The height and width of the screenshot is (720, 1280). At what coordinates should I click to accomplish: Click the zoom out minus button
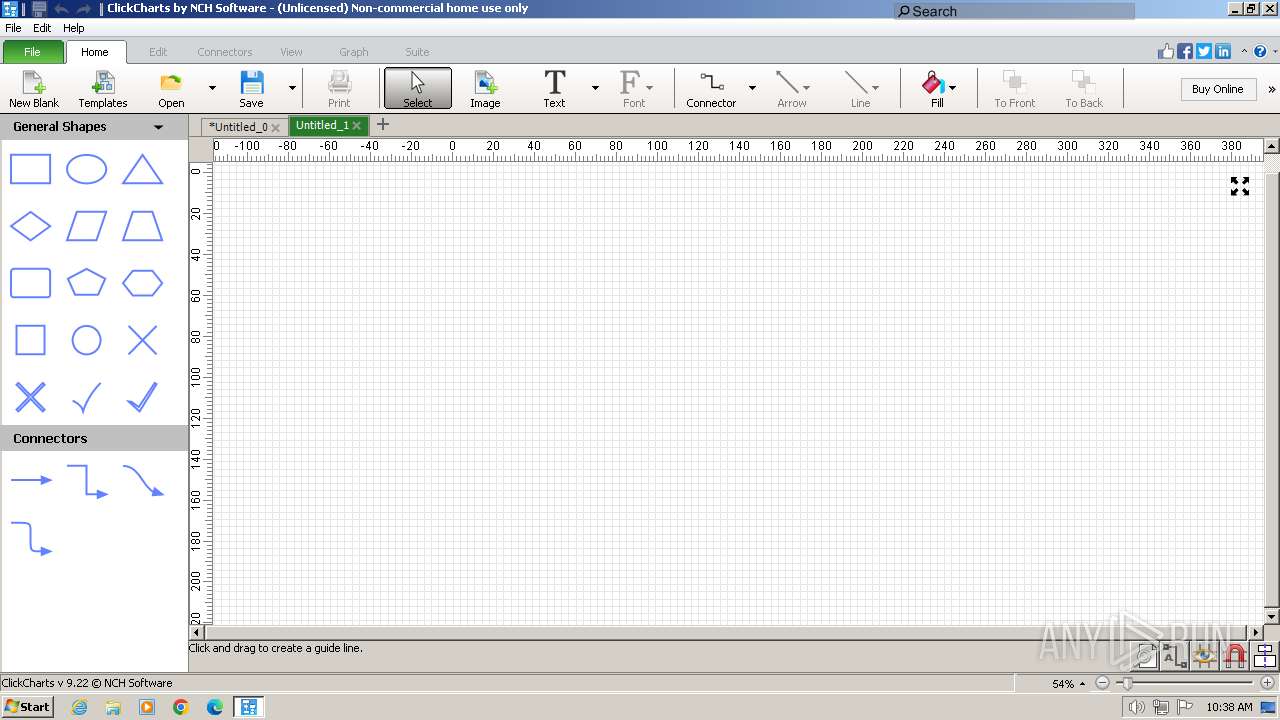[1102, 683]
